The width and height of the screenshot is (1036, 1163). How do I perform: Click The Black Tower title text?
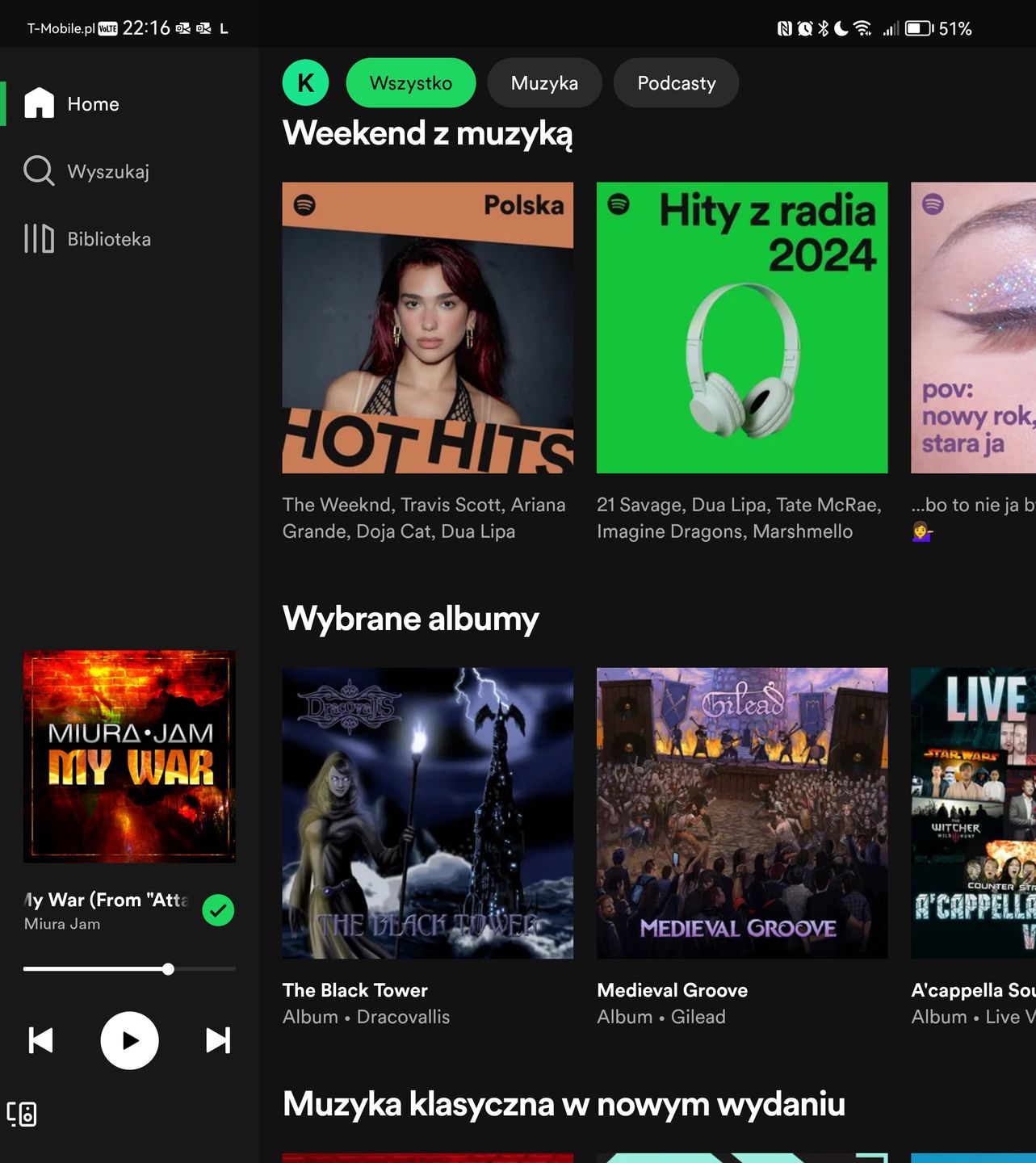coord(355,990)
